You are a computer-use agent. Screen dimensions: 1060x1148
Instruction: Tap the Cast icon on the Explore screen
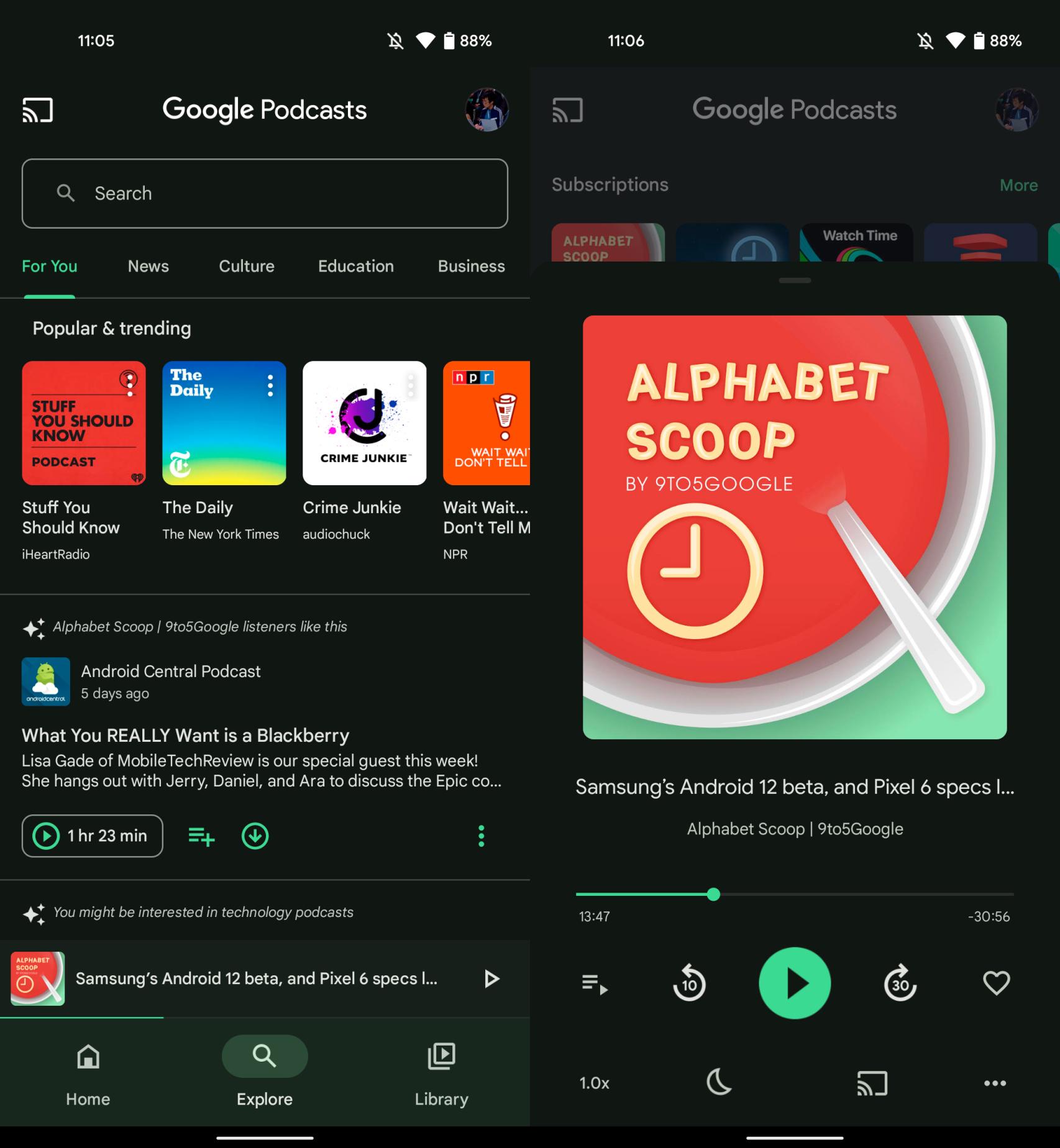tap(38, 110)
